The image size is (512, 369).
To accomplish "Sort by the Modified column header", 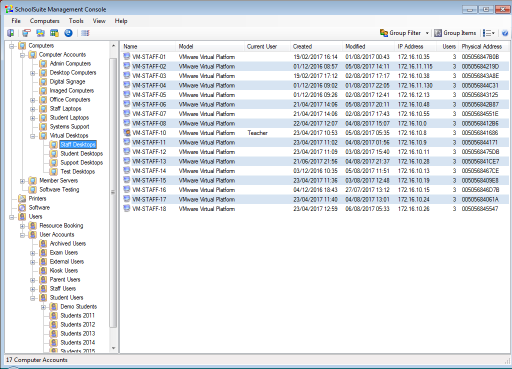I will [x=368, y=47].
